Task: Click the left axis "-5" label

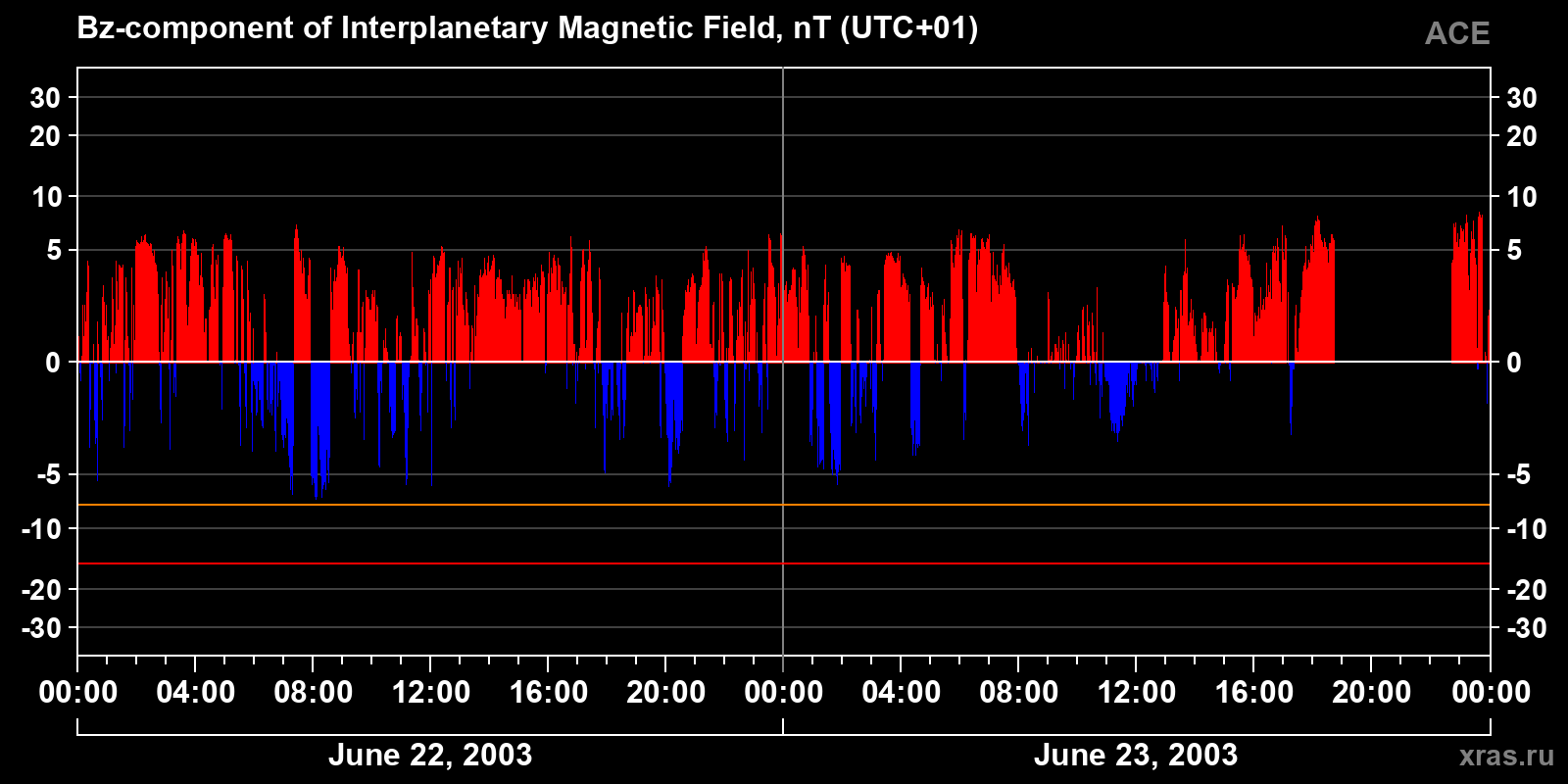Action: pyautogui.click(x=49, y=475)
